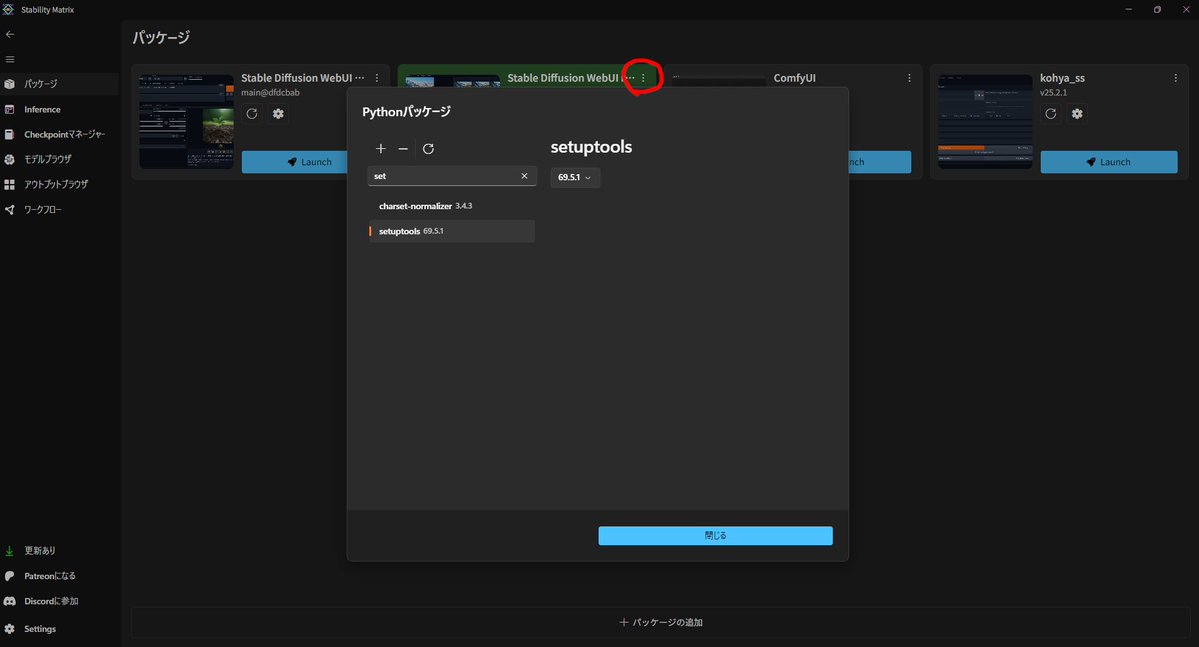The width and height of the screenshot is (1199, 647).
Task: Open モデルブラウザ in sidebar
Action: 60,159
